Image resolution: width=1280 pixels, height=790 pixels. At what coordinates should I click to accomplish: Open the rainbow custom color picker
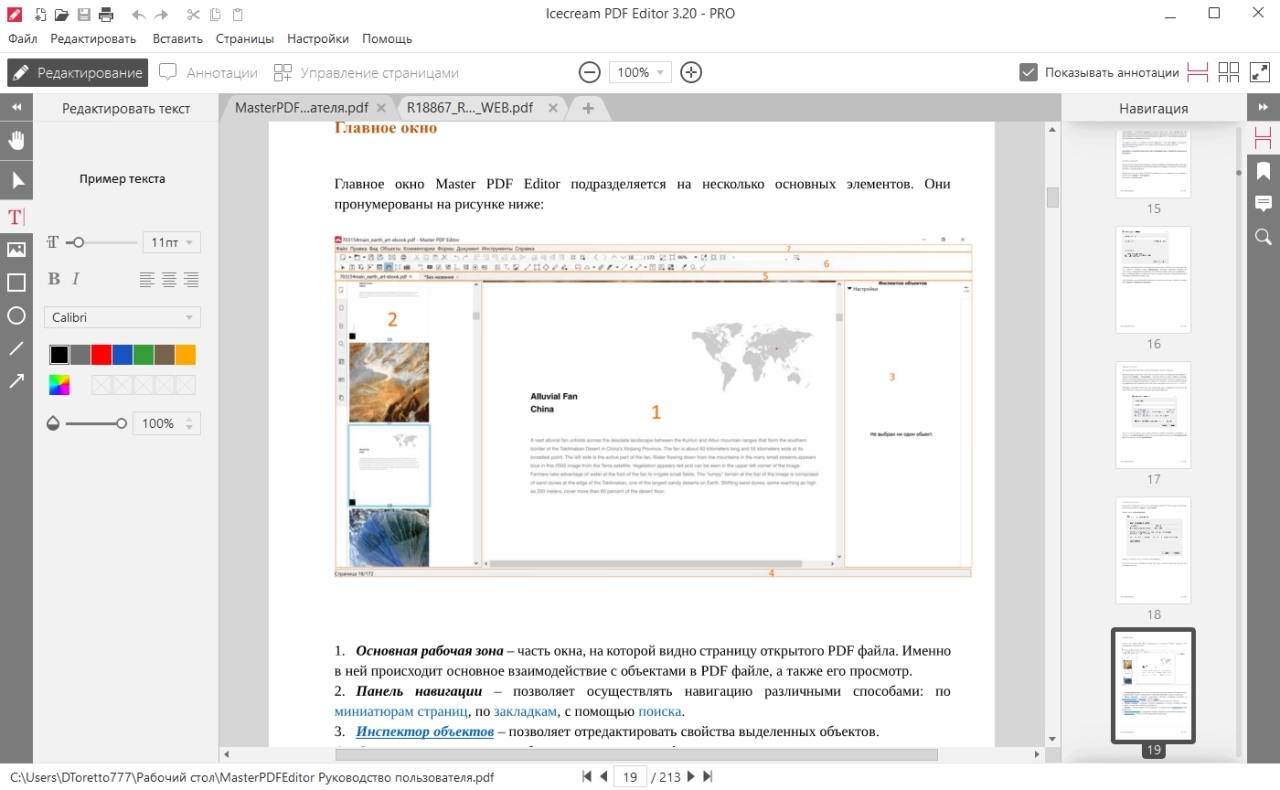tap(59, 385)
